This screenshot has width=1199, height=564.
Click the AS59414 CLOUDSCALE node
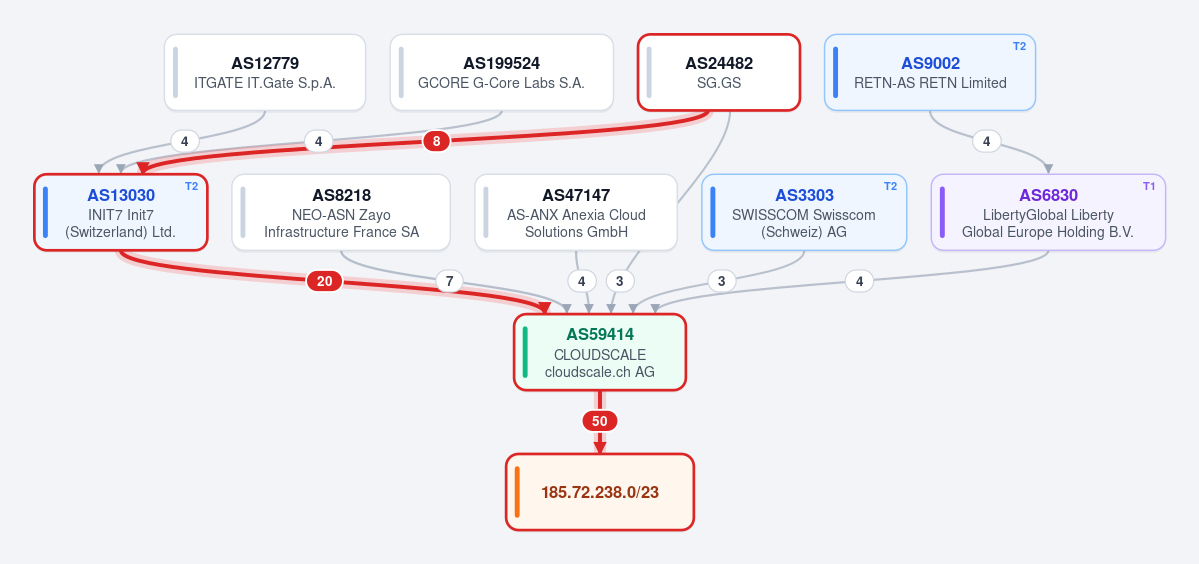pos(600,352)
